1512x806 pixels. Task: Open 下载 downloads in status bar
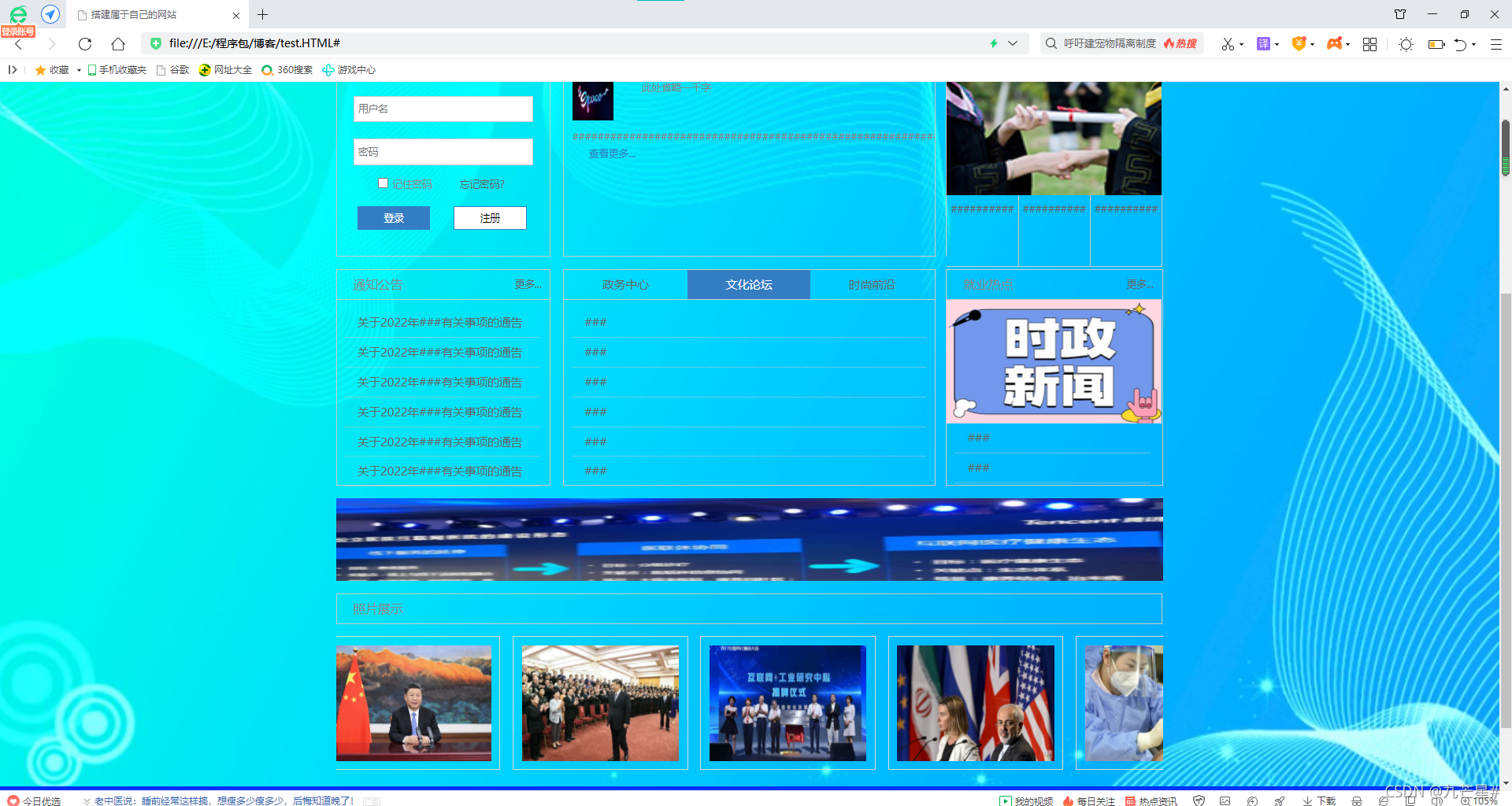[1319, 800]
